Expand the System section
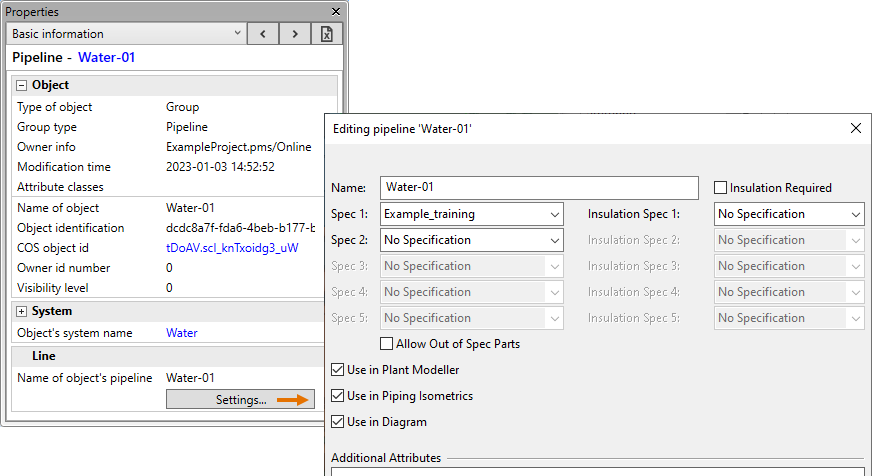The width and height of the screenshot is (872, 476). pyautogui.click(x=21, y=311)
